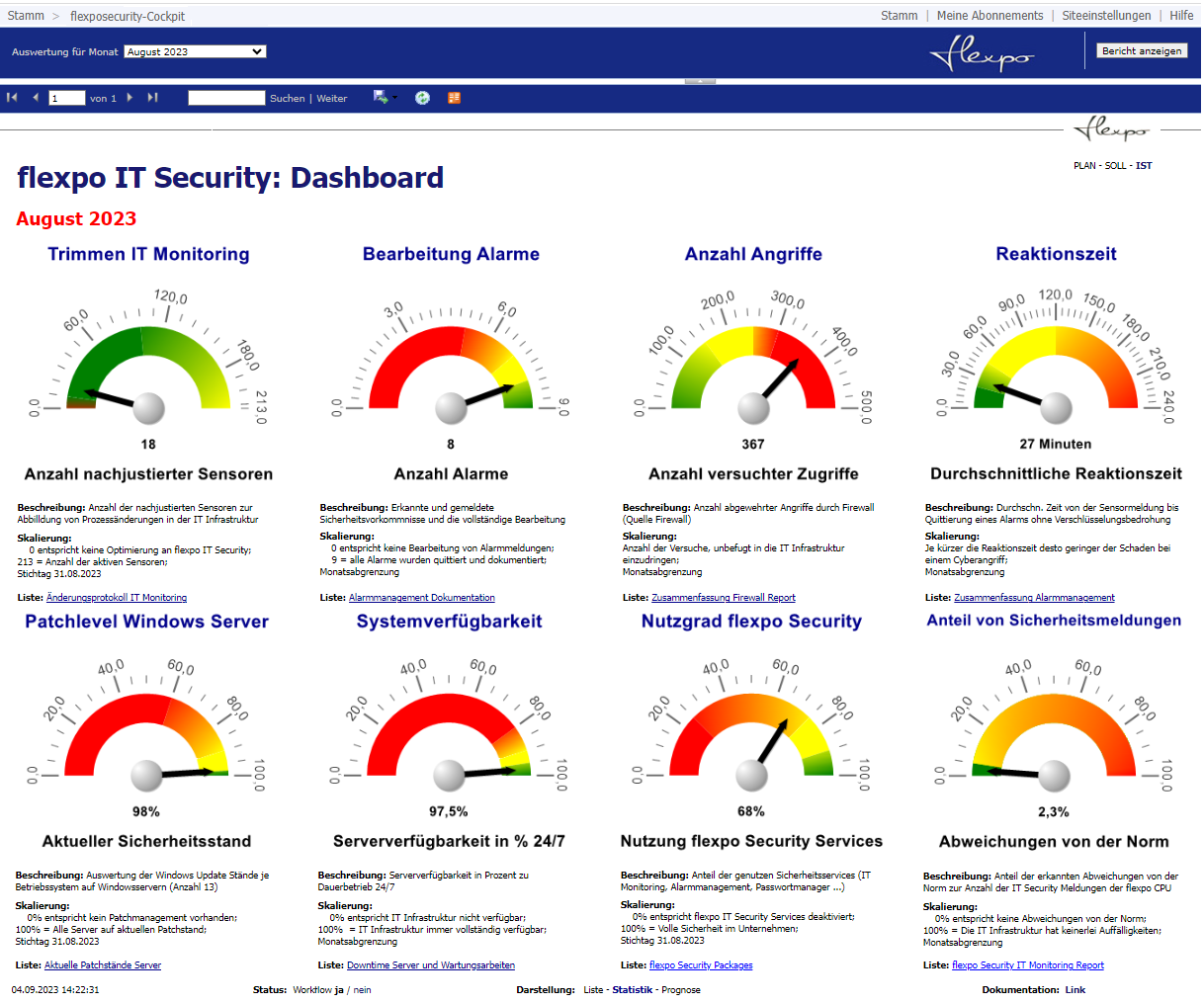Screen dimensions: 1204x1004
Task: Go to next report page
Action: click(129, 98)
